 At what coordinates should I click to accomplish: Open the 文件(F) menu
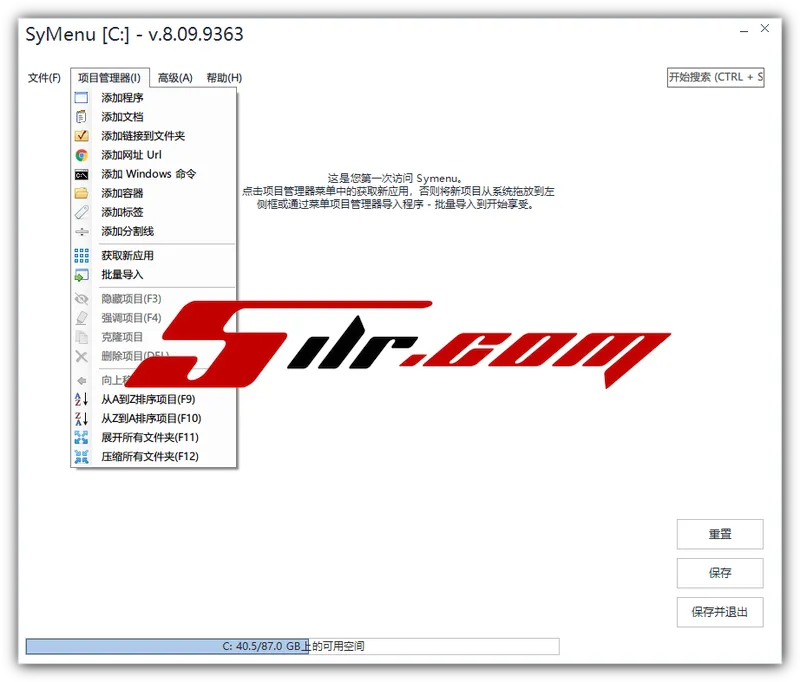[44, 78]
